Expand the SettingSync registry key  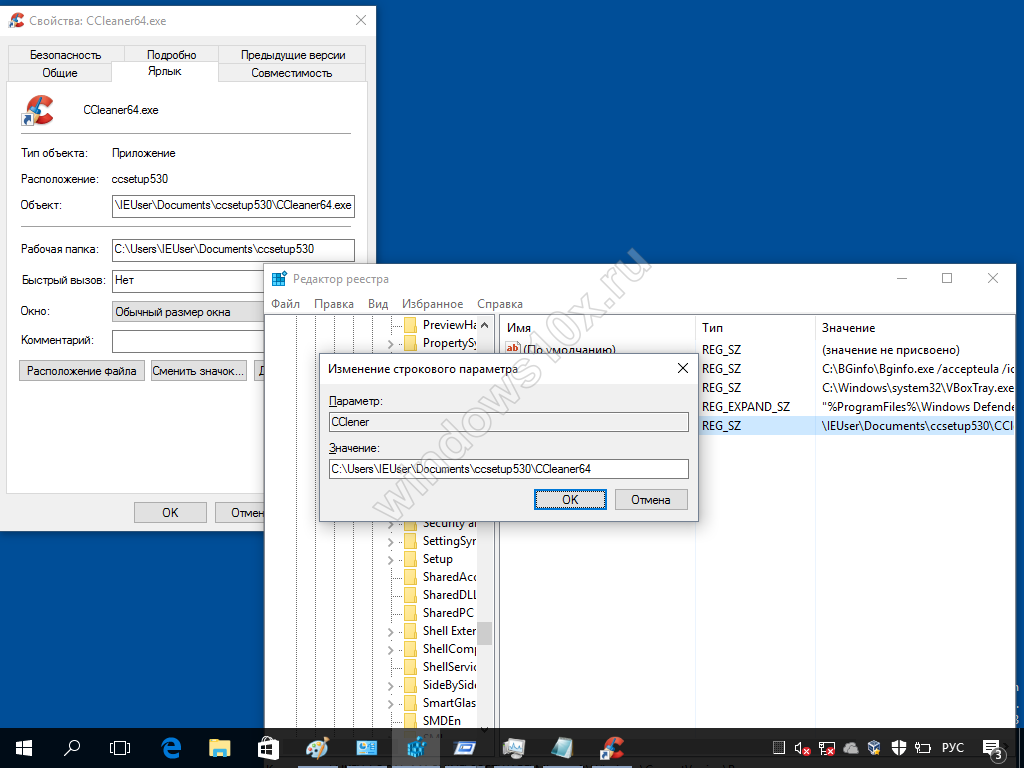coord(390,541)
